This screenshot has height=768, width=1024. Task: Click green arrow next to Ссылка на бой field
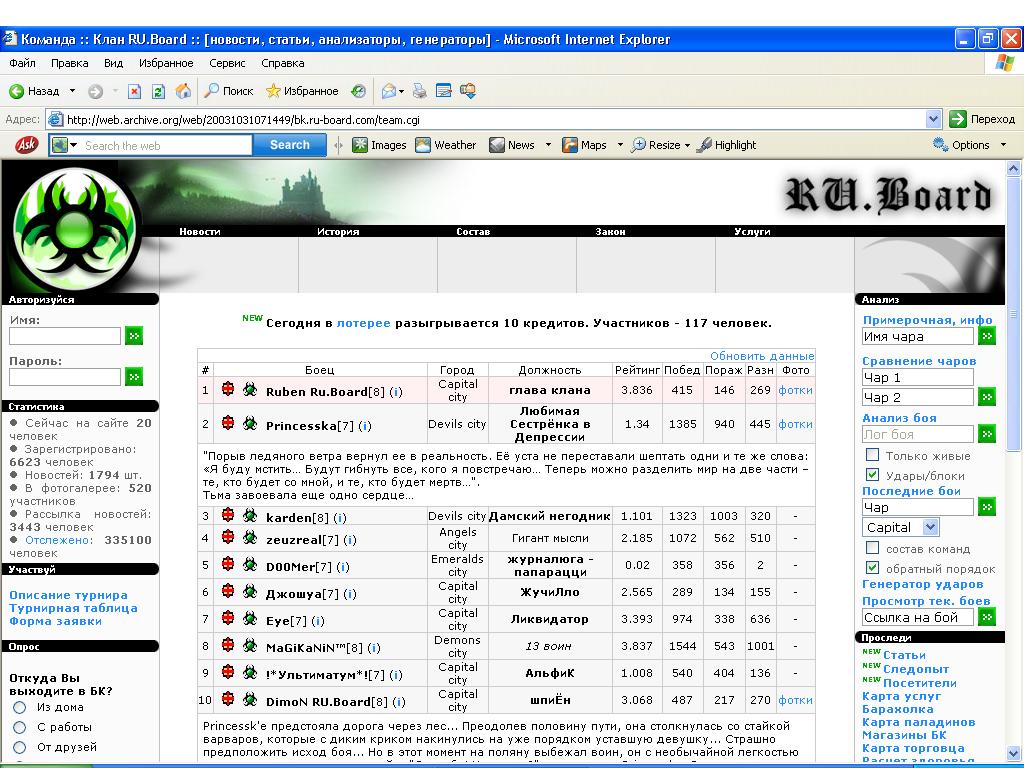pyautogui.click(x=987, y=616)
